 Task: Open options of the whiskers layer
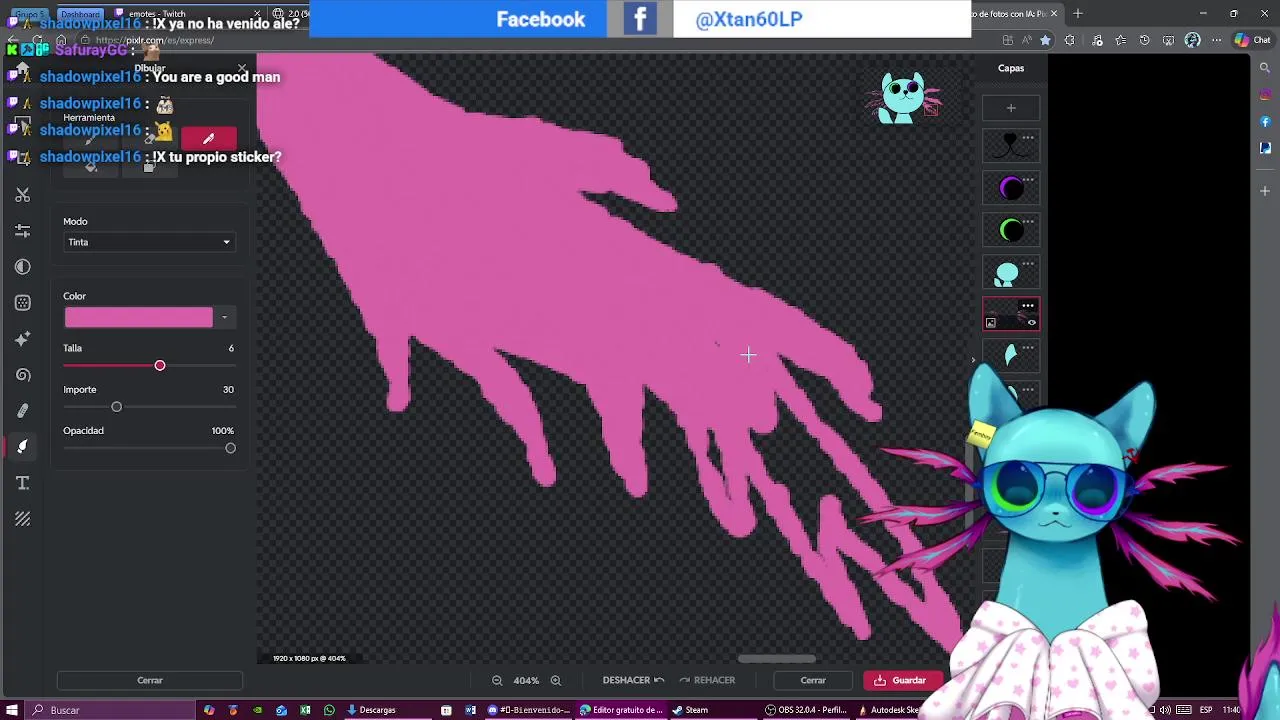[1028, 137]
